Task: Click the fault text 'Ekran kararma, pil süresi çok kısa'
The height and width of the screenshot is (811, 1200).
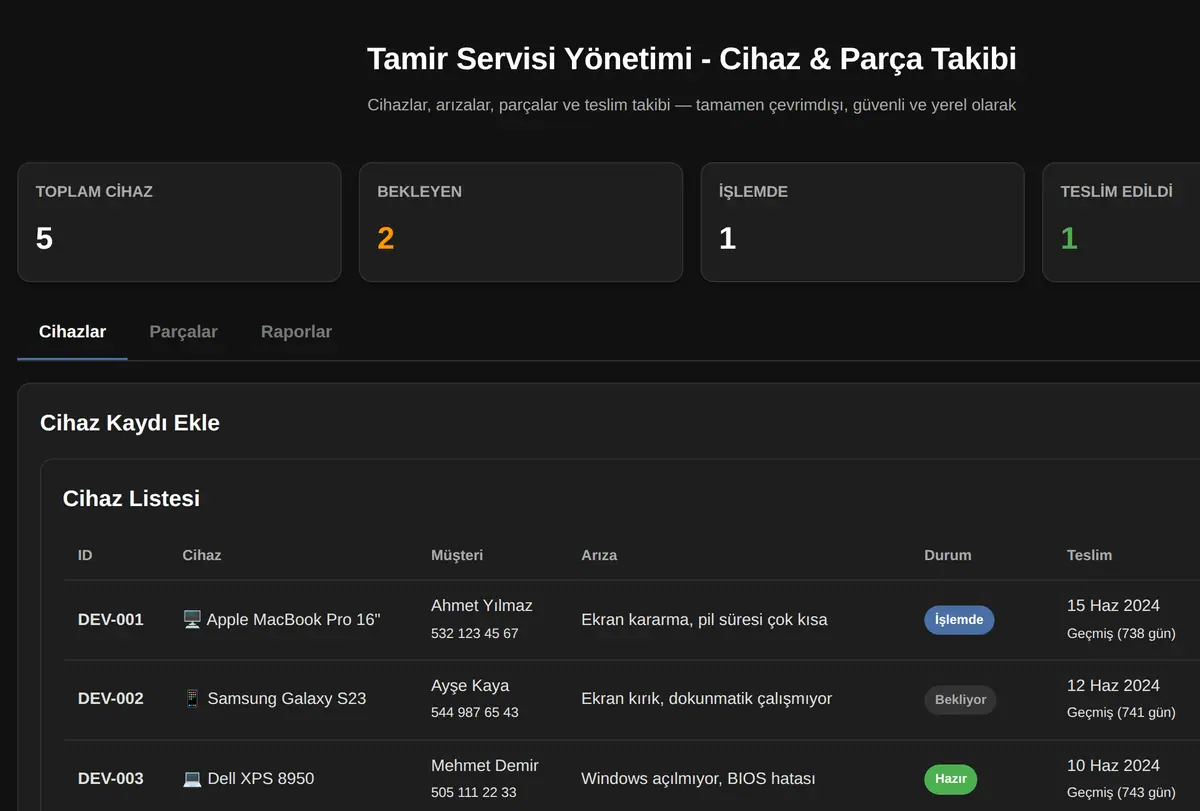Action: click(705, 620)
